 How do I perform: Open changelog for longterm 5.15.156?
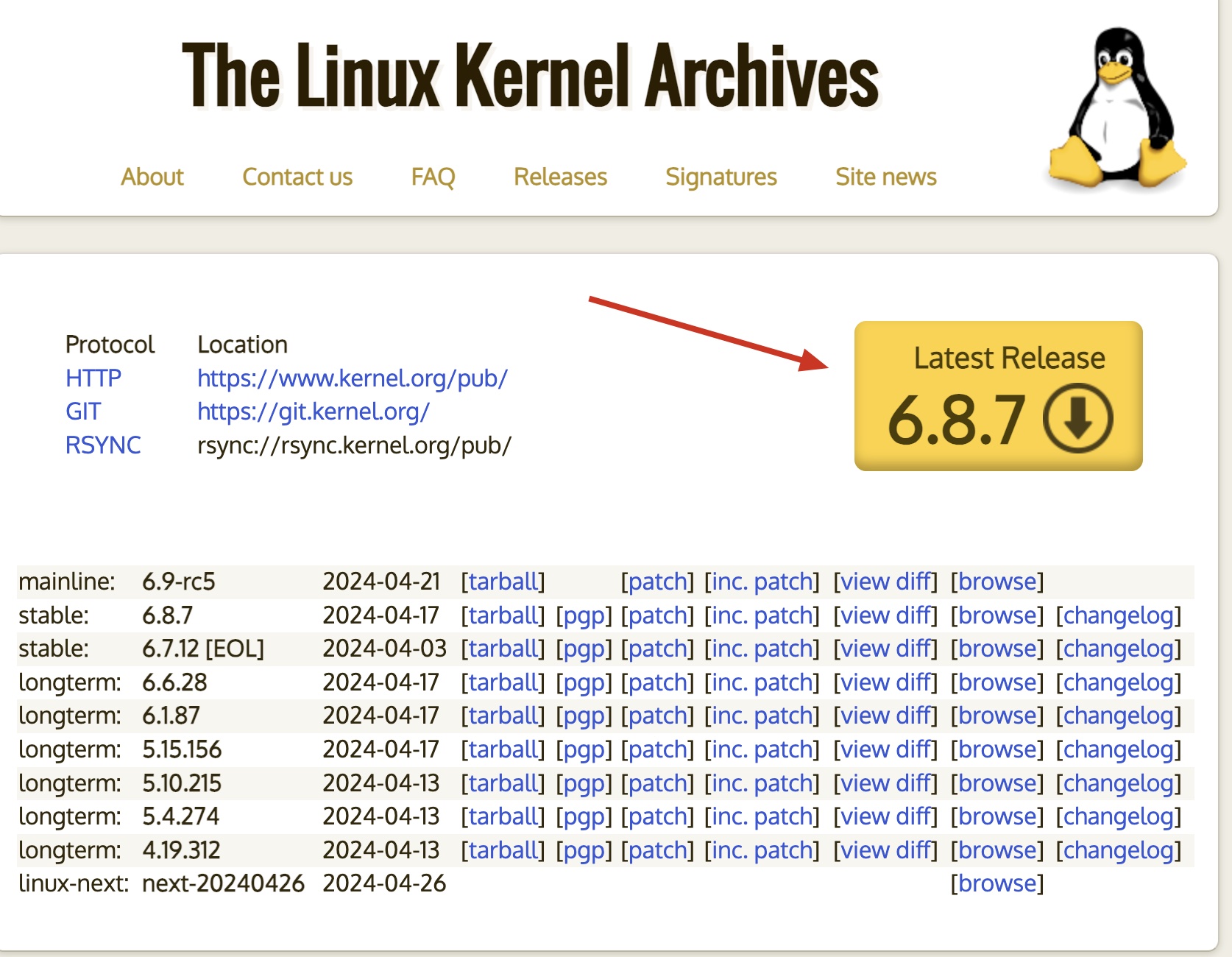click(1119, 749)
